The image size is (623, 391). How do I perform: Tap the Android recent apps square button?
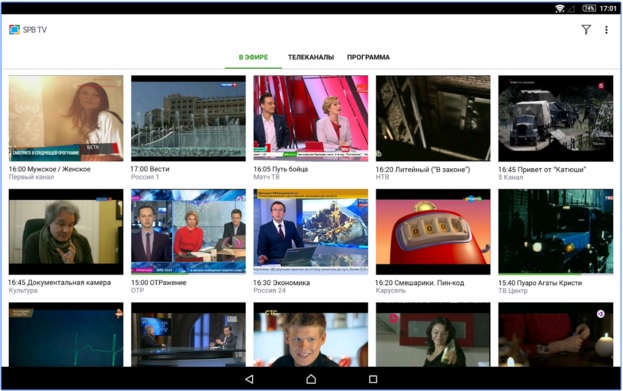coord(373,379)
